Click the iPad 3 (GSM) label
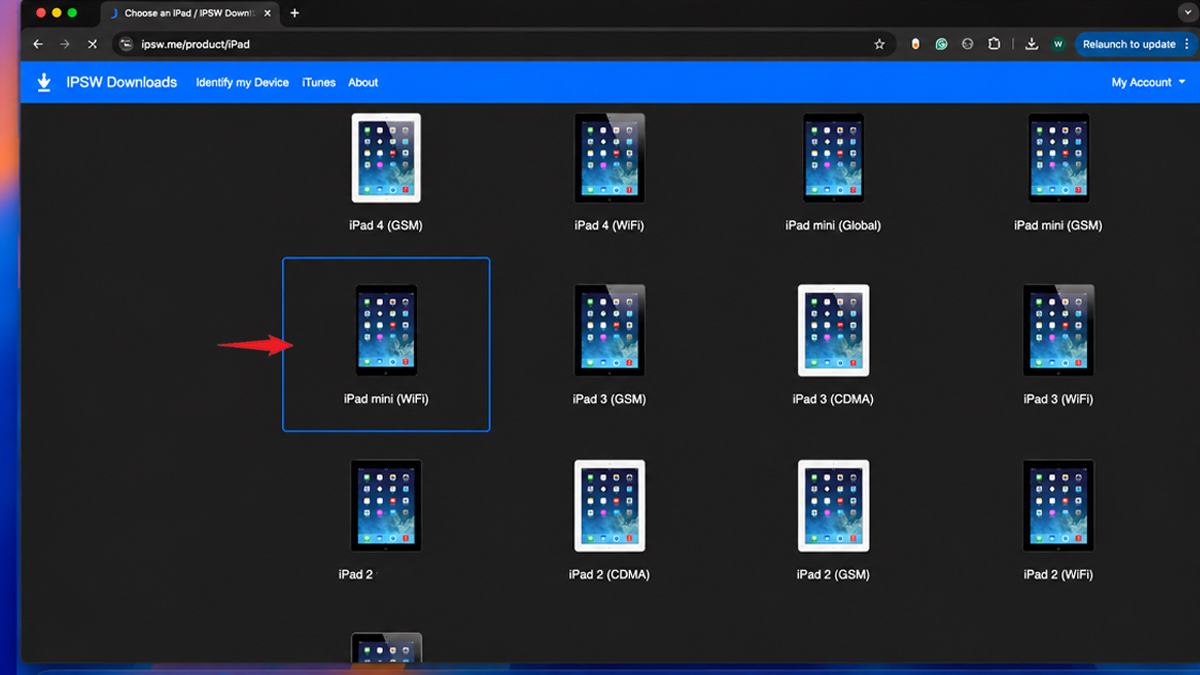 tap(609, 399)
